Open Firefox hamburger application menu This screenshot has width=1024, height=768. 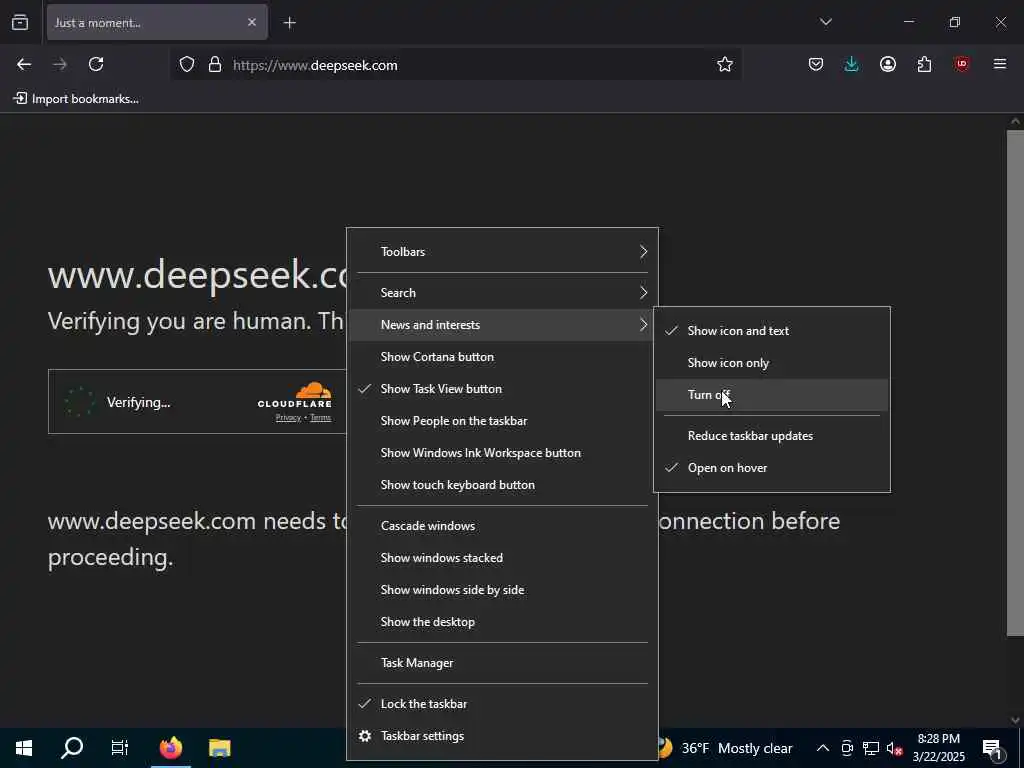[x=1000, y=64]
